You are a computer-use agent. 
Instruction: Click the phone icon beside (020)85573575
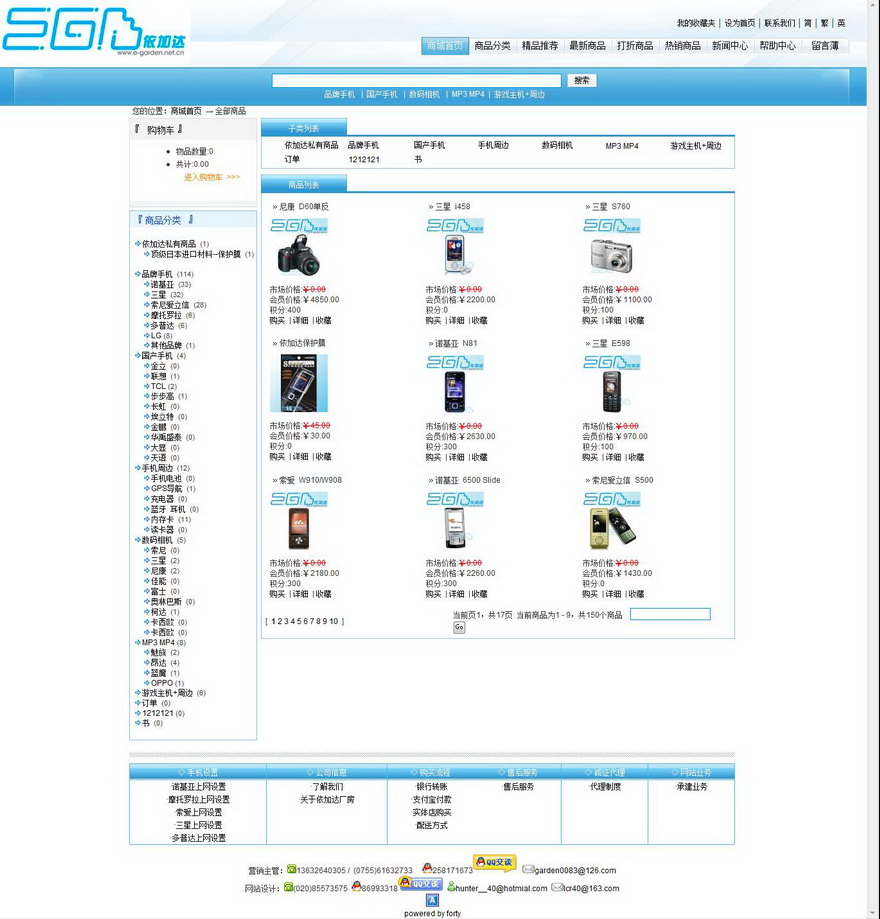coord(288,887)
